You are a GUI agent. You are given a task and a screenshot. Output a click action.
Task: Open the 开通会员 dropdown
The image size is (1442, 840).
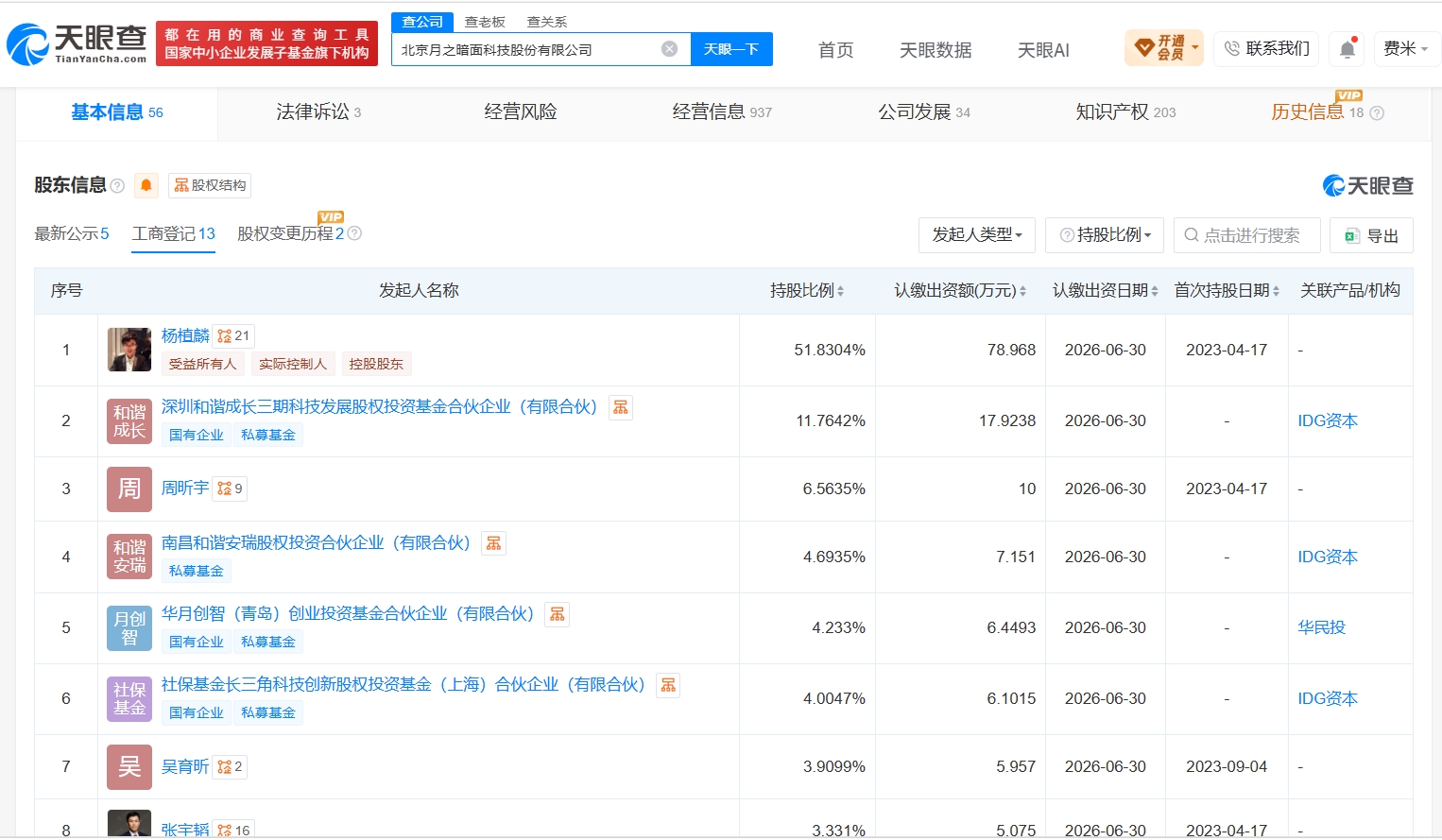pyautogui.click(x=1164, y=48)
